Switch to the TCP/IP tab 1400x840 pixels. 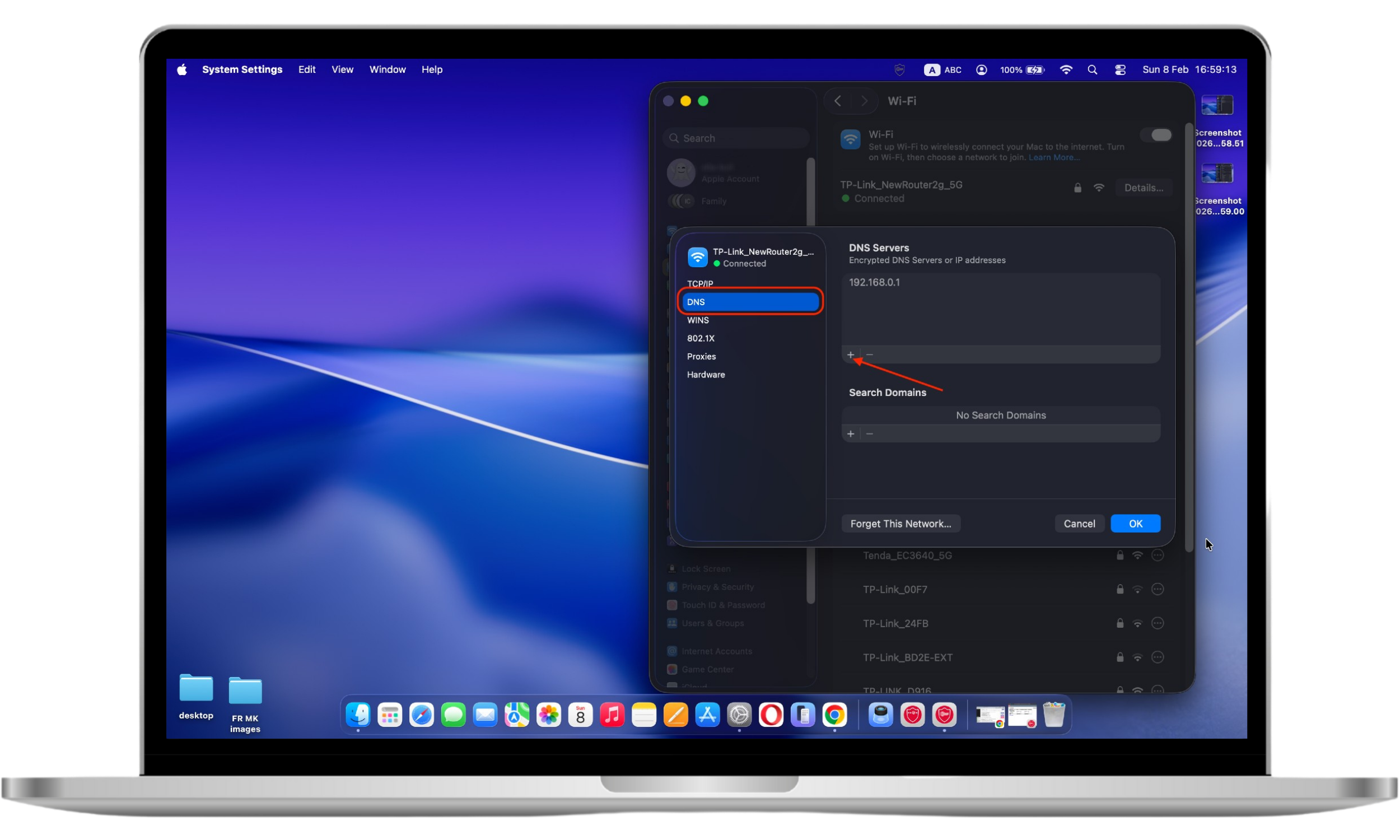(x=700, y=283)
